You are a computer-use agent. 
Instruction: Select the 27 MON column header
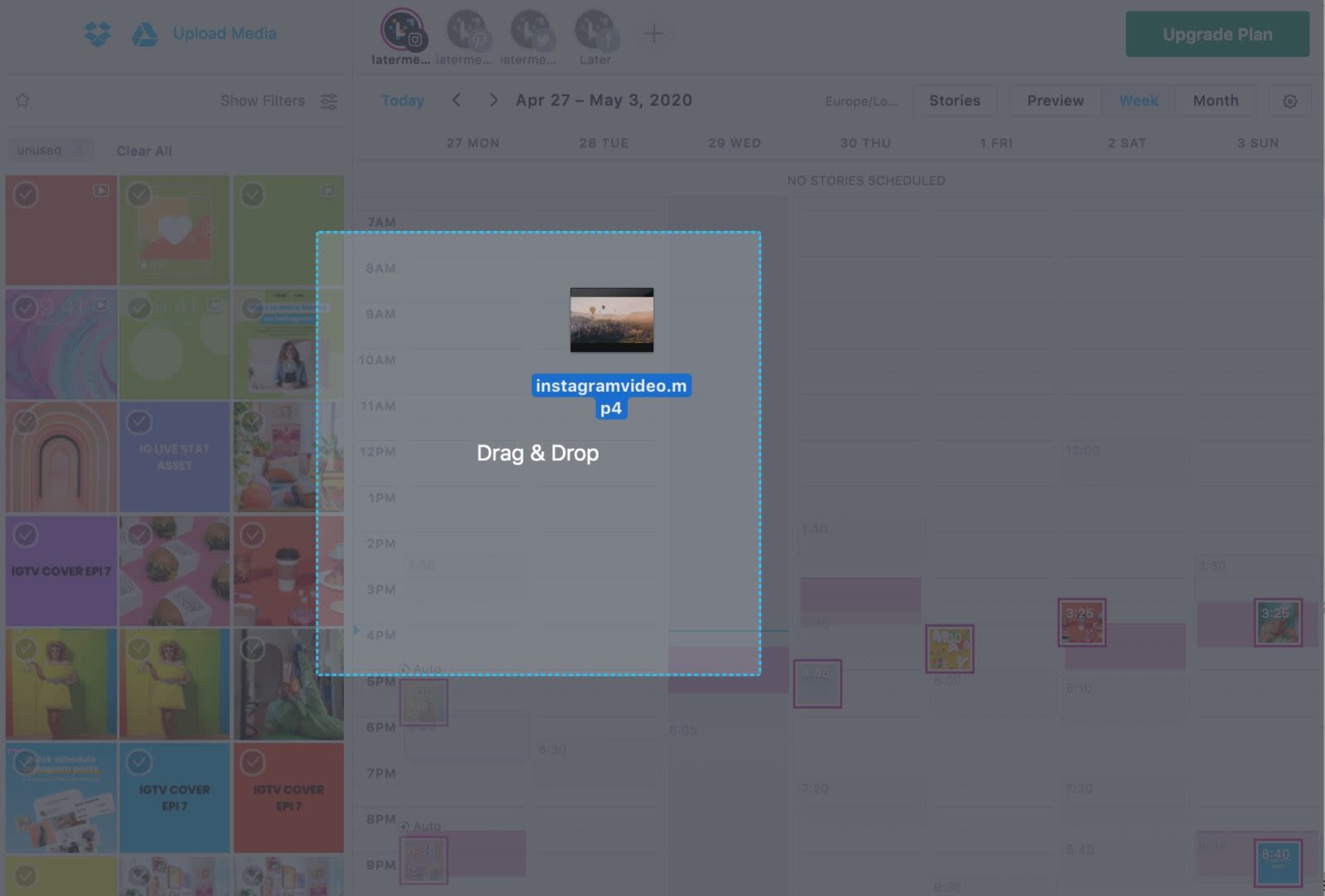[x=473, y=143]
